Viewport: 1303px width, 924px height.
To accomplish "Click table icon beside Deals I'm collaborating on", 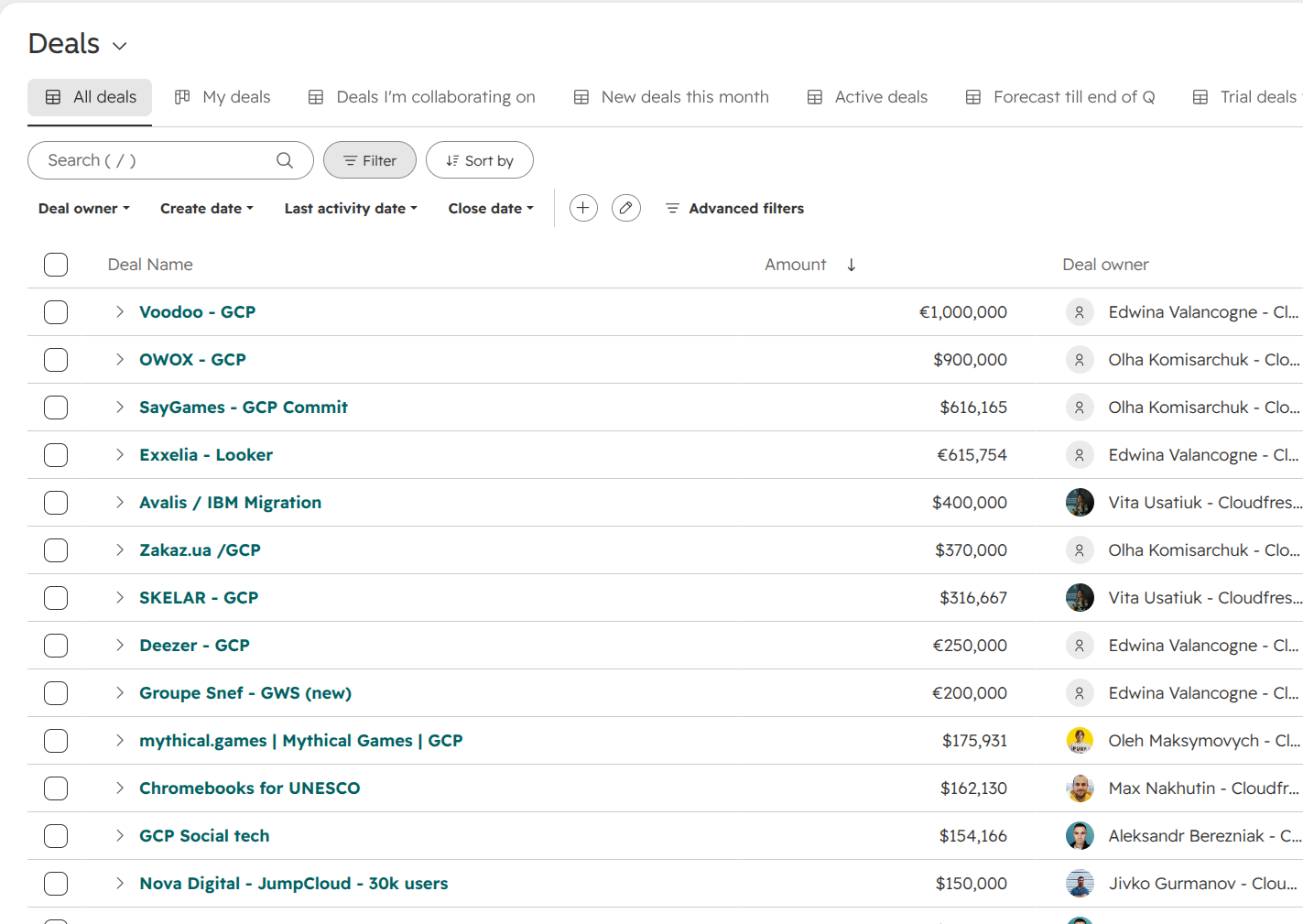I will click(x=316, y=97).
